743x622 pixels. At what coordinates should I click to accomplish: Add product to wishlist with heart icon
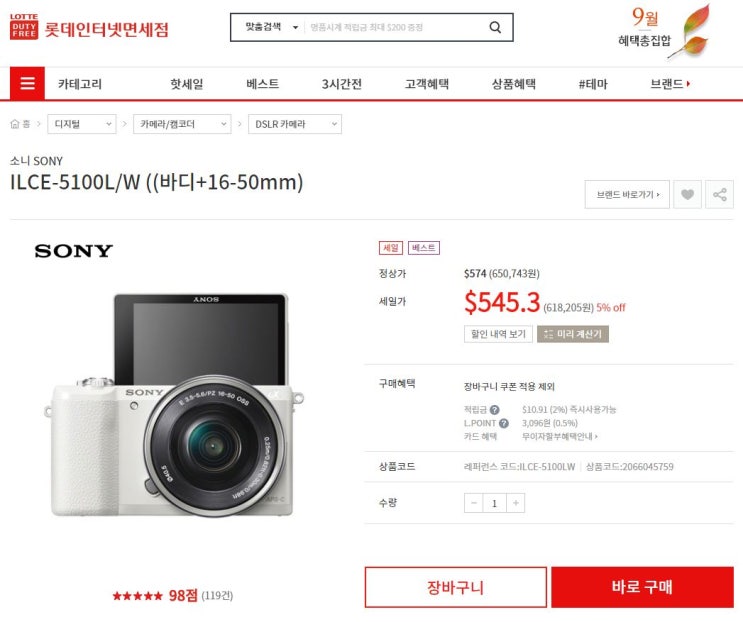[687, 194]
